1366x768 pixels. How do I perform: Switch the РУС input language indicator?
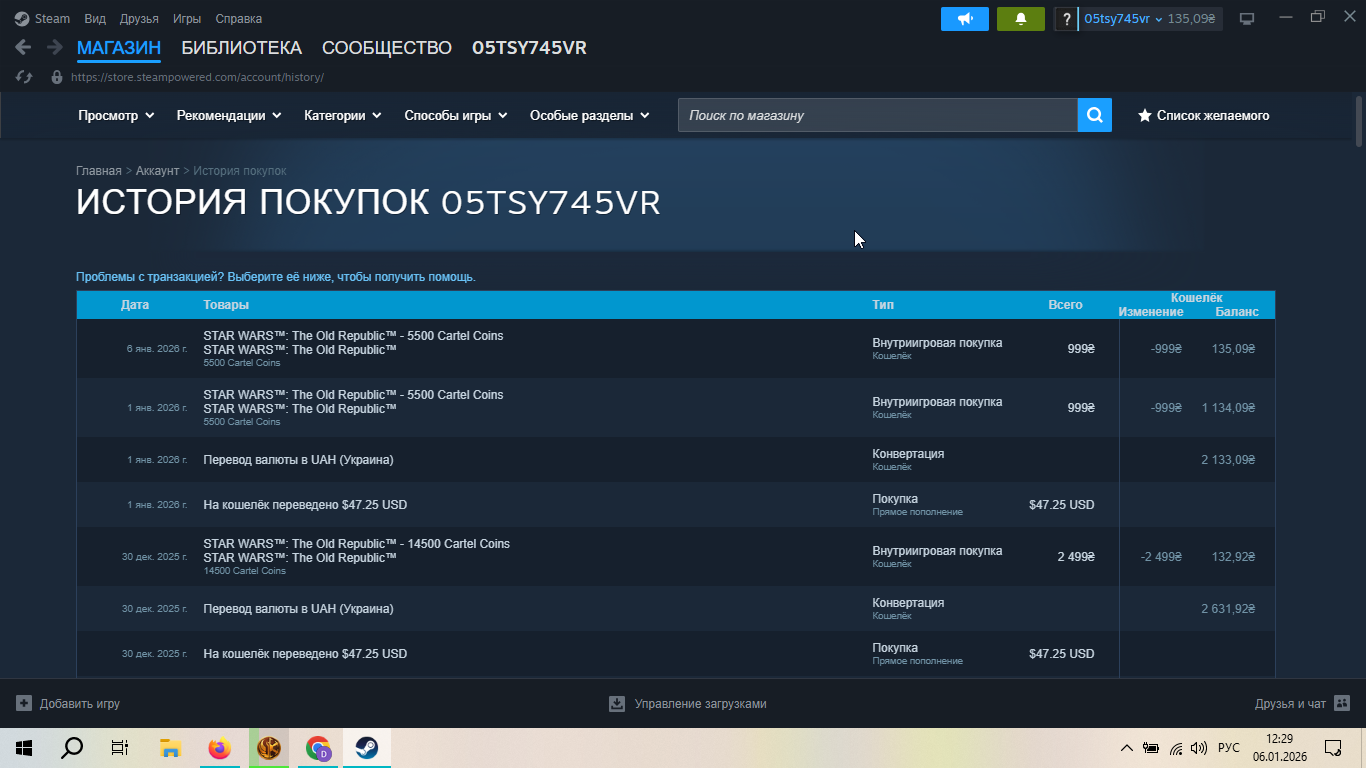pyautogui.click(x=1229, y=748)
